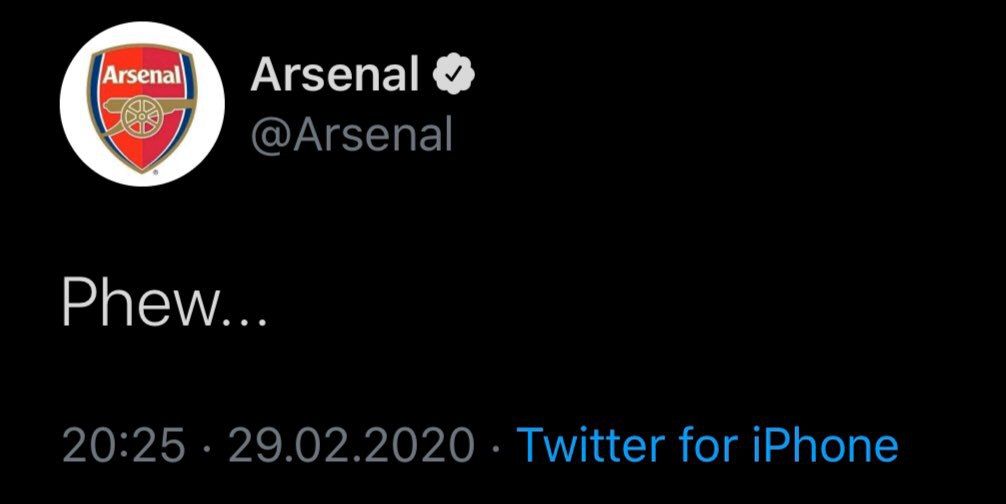Open the Twitter for iPhone source link
Viewport: 1006px width, 504px height.
pyautogui.click(x=708, y=446)
